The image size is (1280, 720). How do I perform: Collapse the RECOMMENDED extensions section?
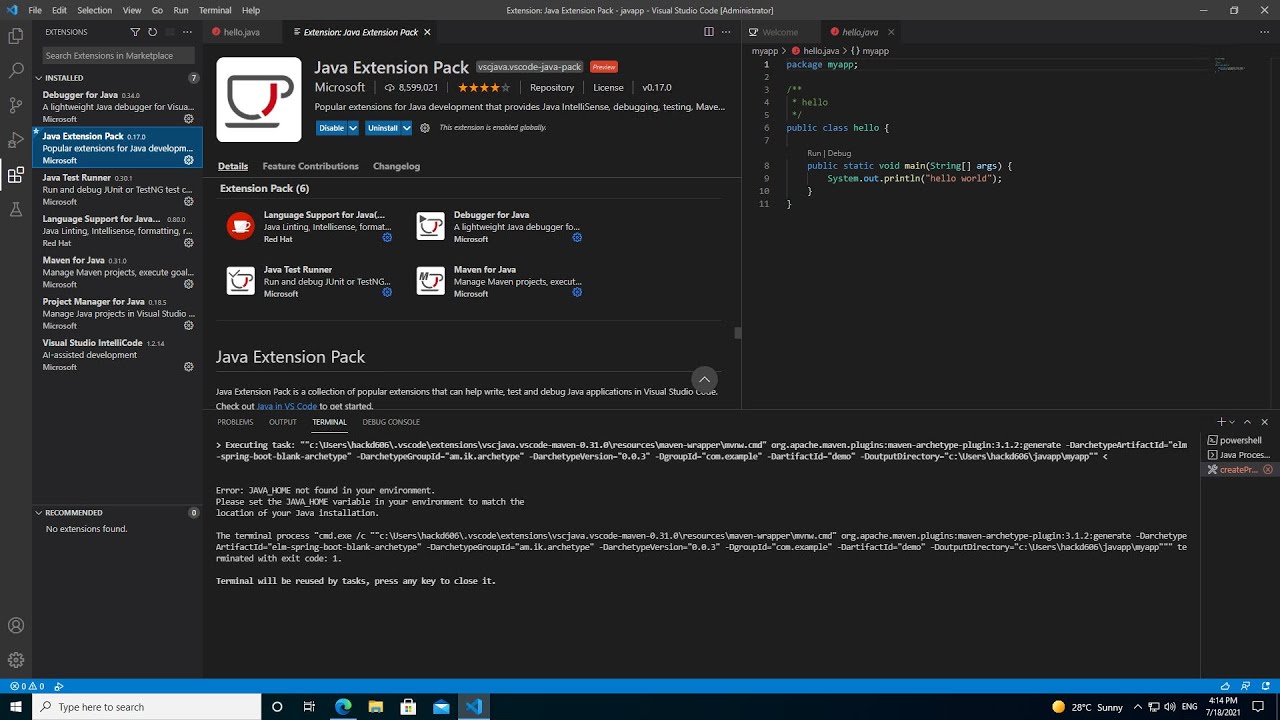pos(39,513)
